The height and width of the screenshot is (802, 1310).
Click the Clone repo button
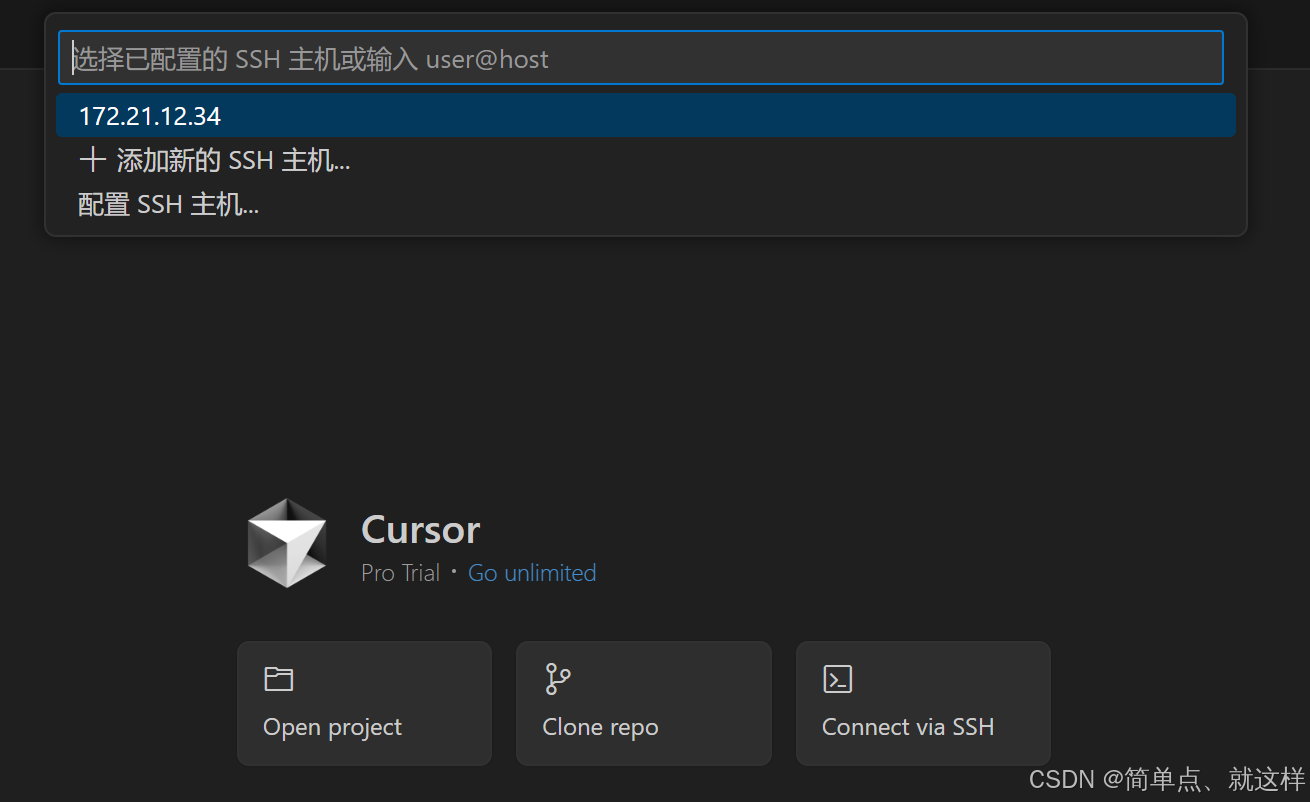[643, 703]
